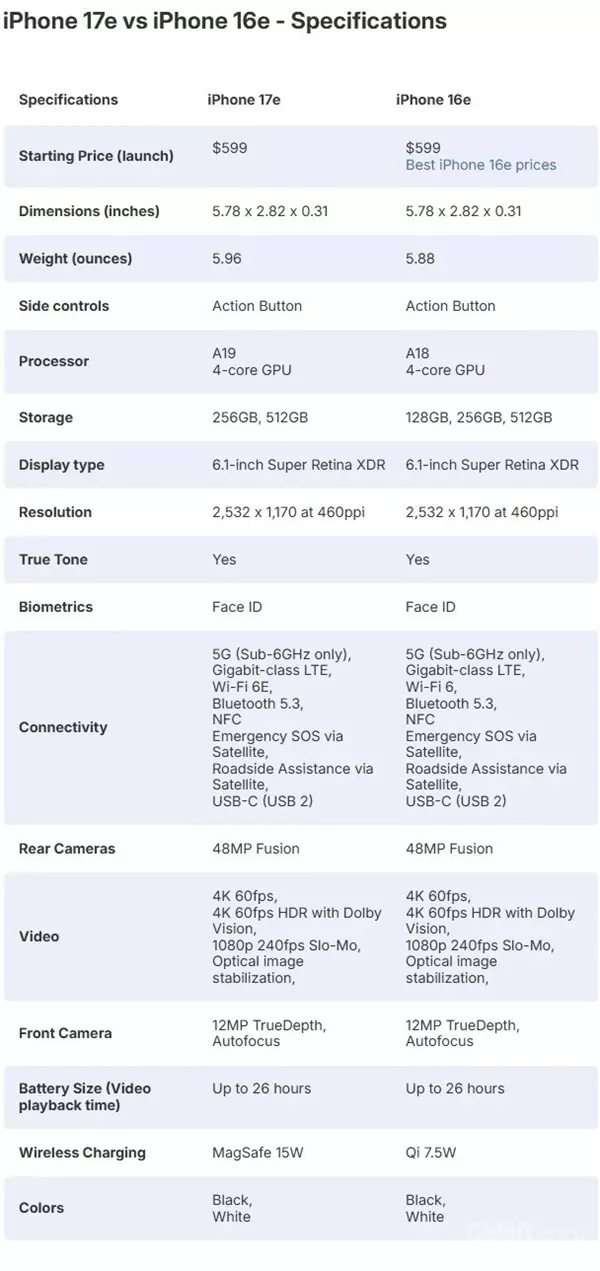Click the iPhone 16e column header

point(433,100)
